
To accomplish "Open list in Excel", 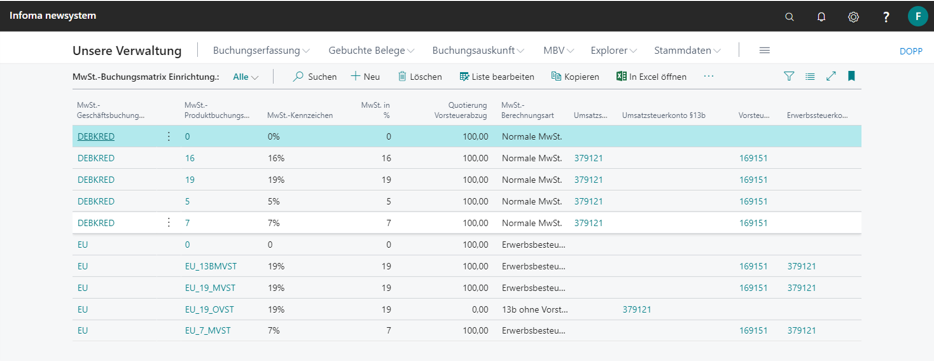I will (651, 77).
